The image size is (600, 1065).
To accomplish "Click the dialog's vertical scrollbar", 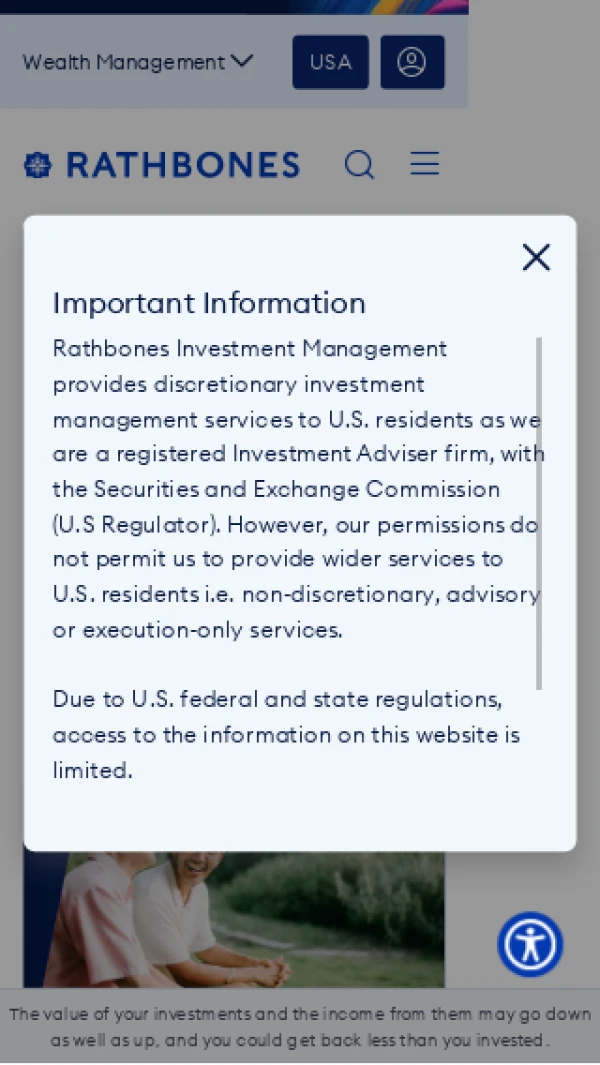I will click(x=539, y=513).
